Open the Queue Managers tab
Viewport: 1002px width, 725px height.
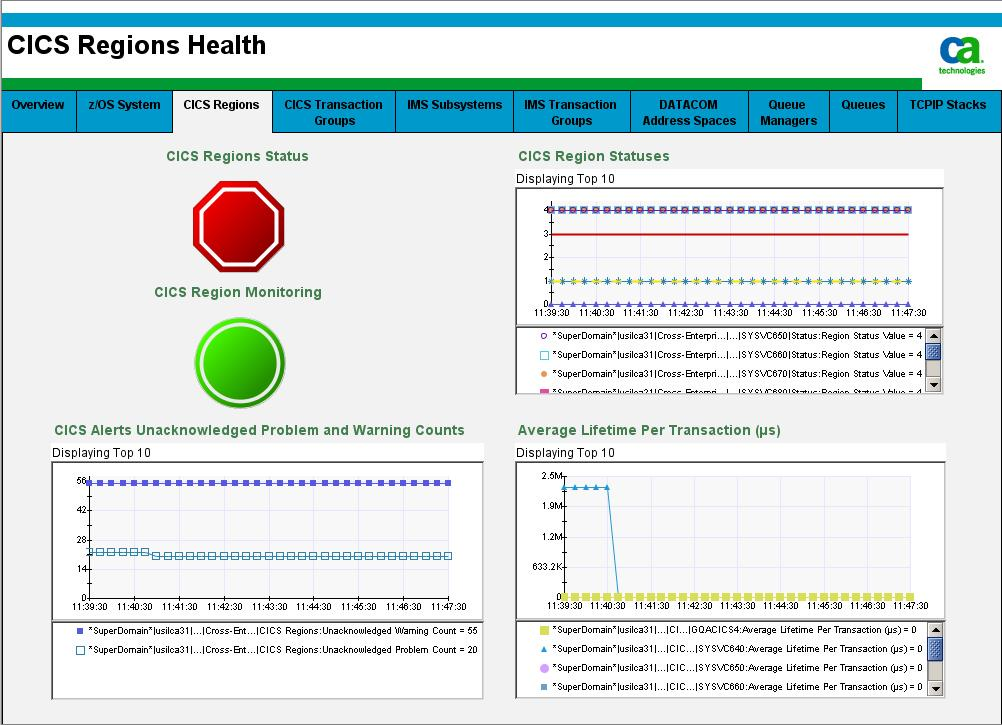tap(789, 112)
